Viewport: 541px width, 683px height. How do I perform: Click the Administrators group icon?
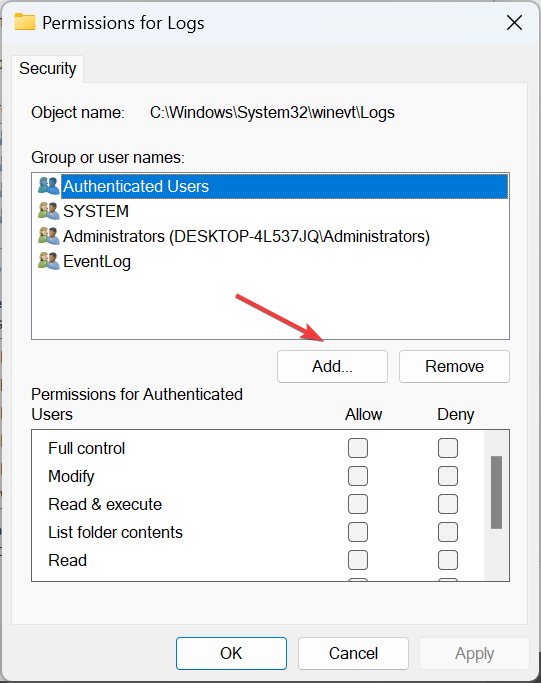pos(48,236)
